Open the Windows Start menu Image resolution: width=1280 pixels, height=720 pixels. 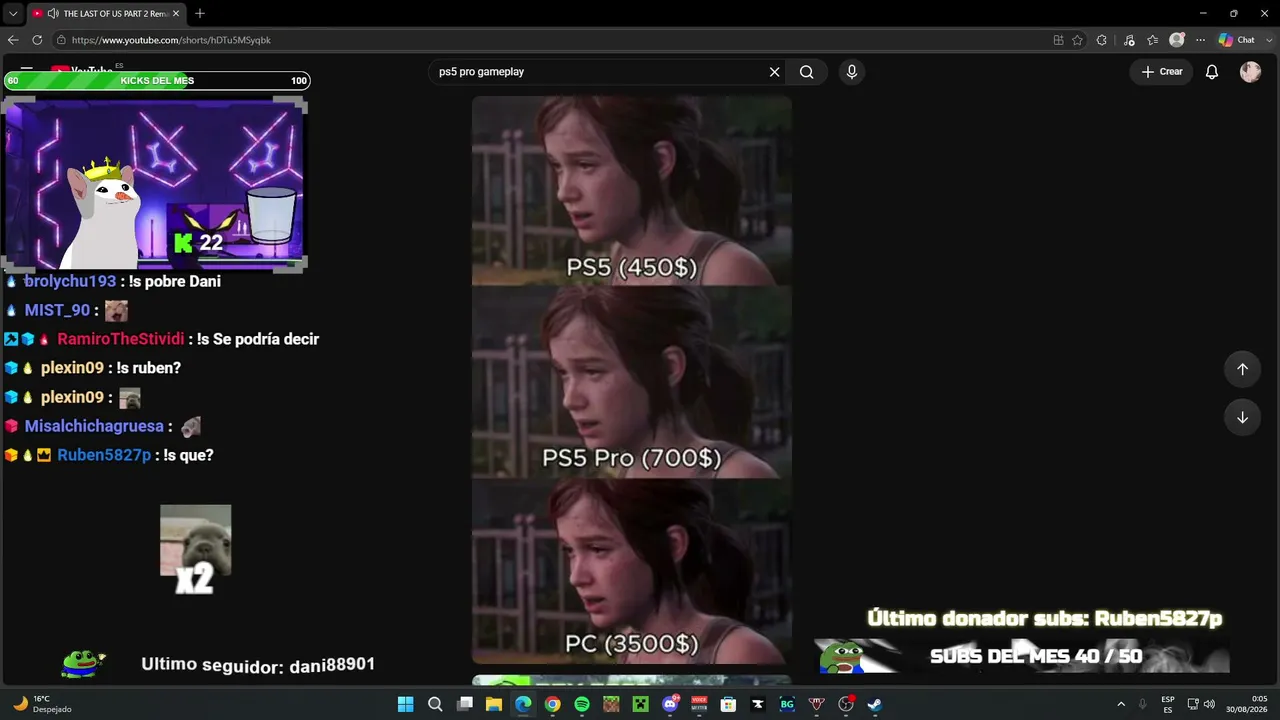(405, 704)
